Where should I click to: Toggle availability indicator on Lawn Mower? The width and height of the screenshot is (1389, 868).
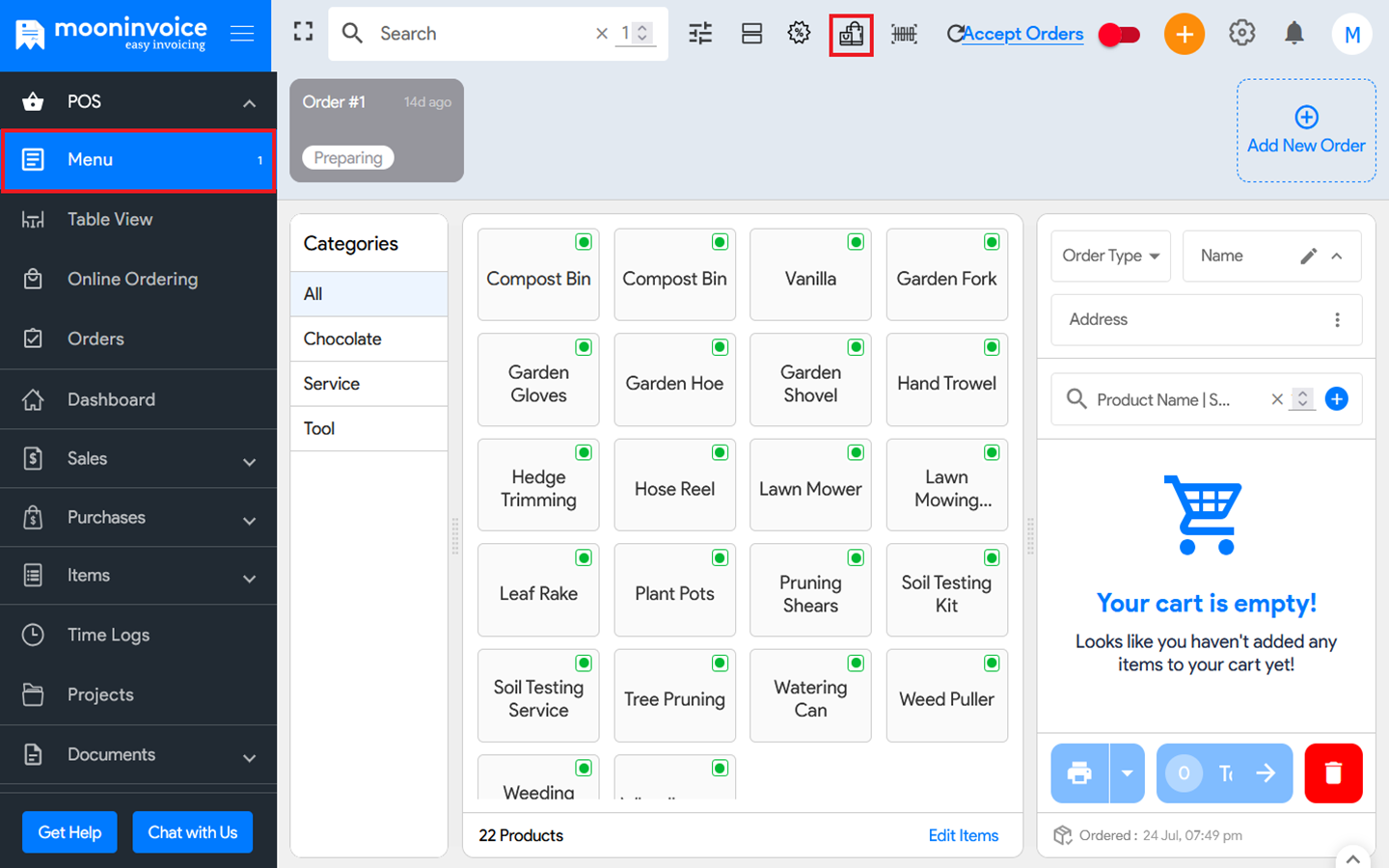pyautogui.click(x=856, y=452)
